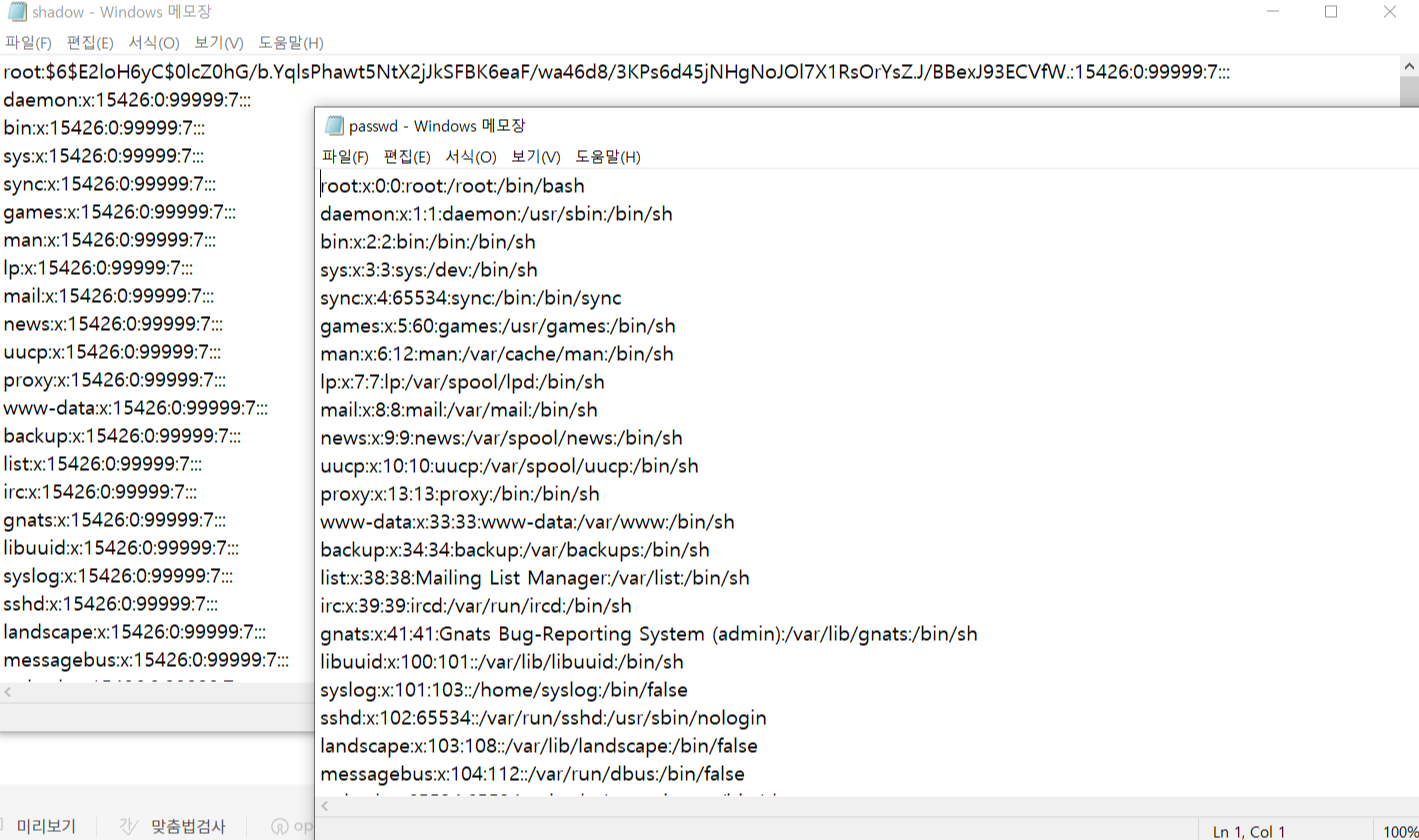Open 편집(E) menu in shadow window
Viewport: 1419px width, 840px height.
pyautogui.click(x=90, y=43)
